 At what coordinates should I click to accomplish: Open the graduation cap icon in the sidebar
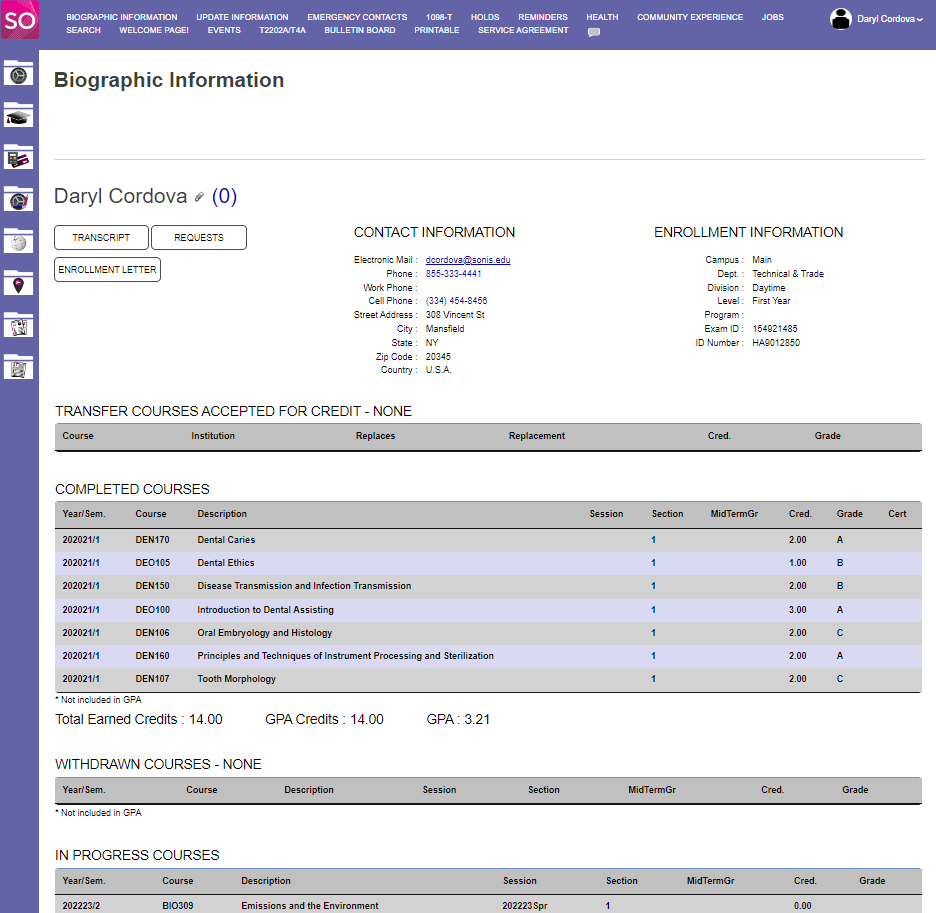tap(18, 116)
